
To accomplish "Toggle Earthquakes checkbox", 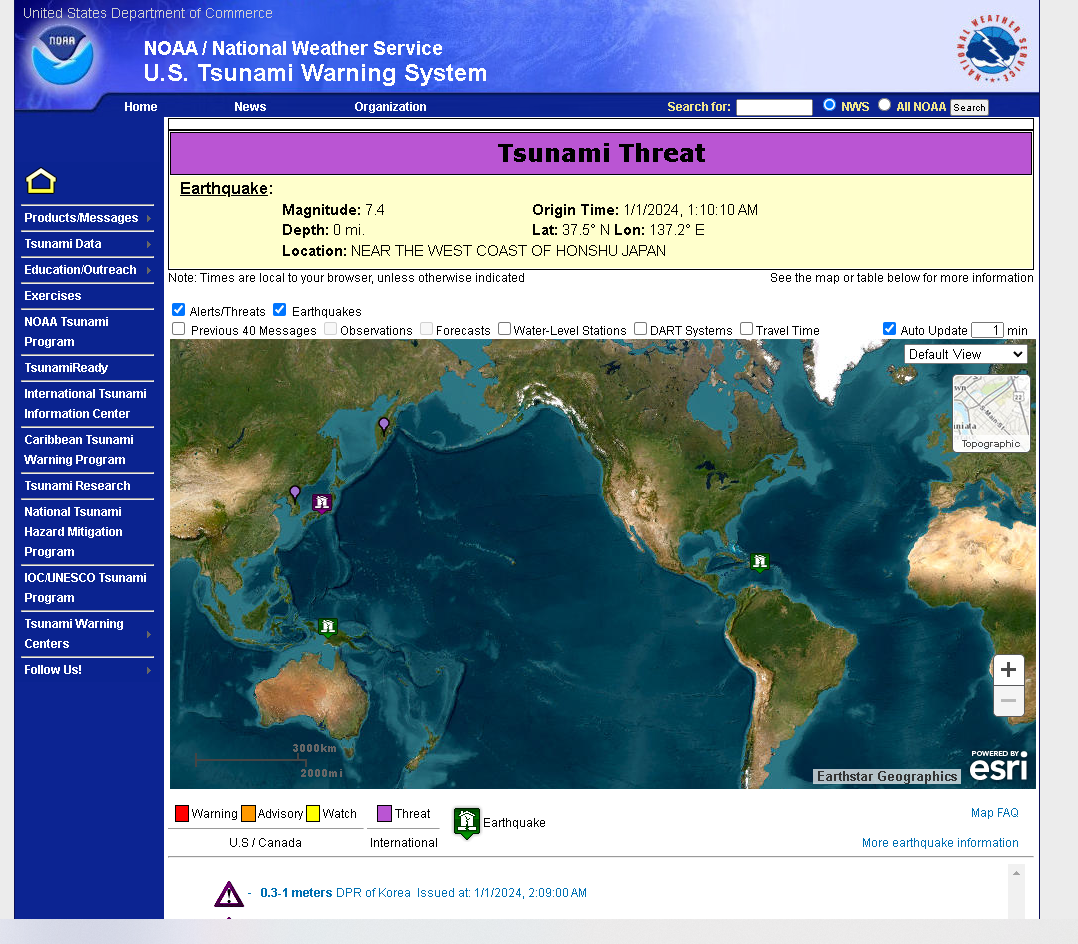I will pos(280,309).
